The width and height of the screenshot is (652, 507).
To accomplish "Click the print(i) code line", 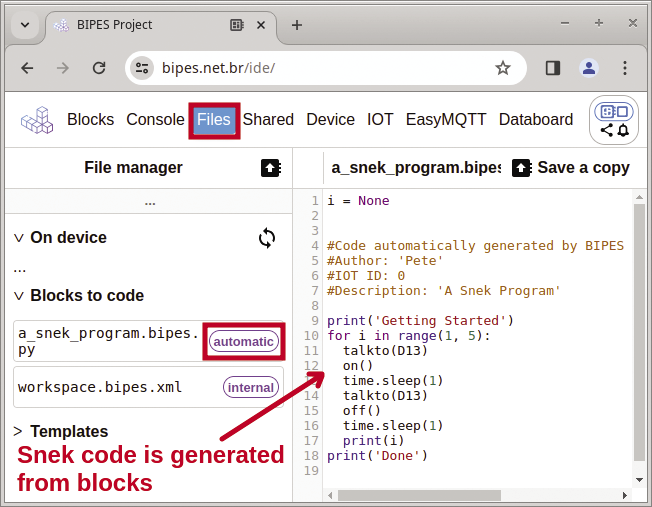I will pyautogui.click(x=373, y=440).
